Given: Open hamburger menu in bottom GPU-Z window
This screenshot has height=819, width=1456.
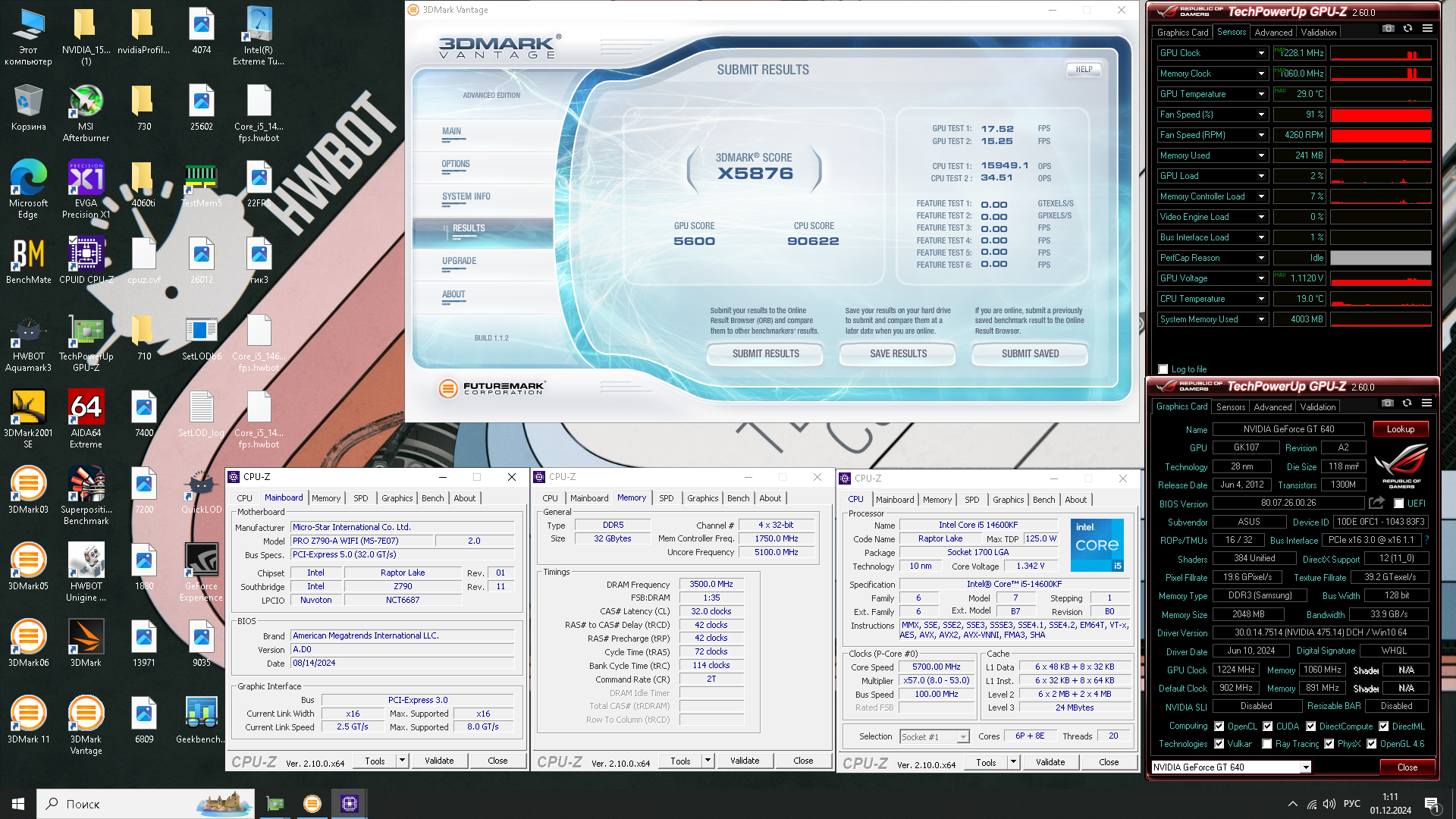Looking at the screenshot, I should pyautogui.click(x=1426, y=403).
